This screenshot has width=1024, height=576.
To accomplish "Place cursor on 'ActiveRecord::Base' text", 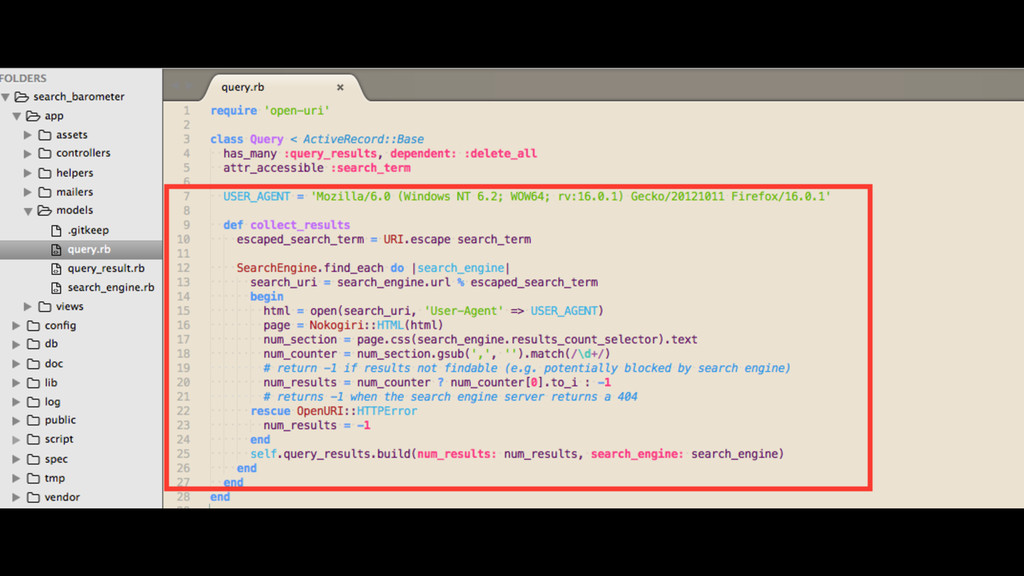I will coord(363,139).
